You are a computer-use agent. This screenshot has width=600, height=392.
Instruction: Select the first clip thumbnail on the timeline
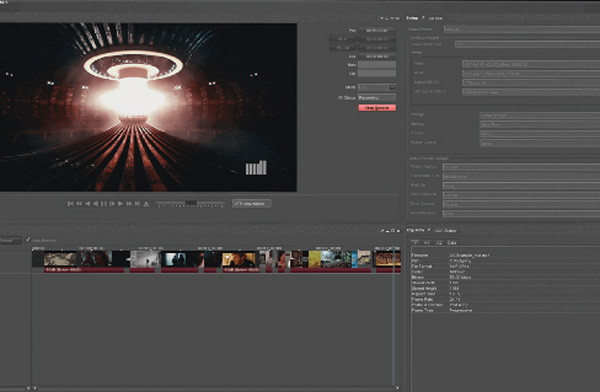pos(60,259)
